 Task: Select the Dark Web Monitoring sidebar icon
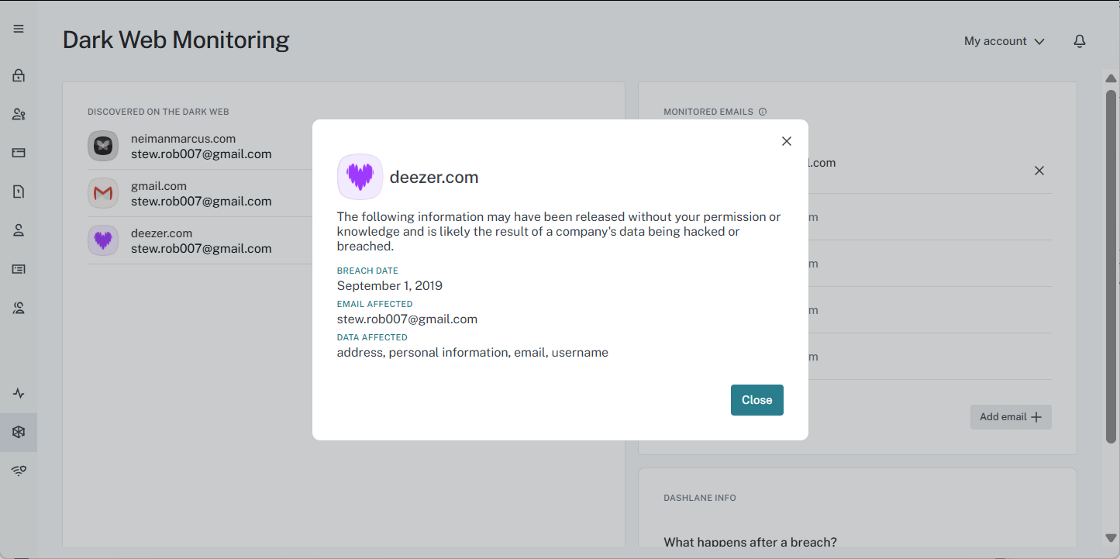point(18,432)
